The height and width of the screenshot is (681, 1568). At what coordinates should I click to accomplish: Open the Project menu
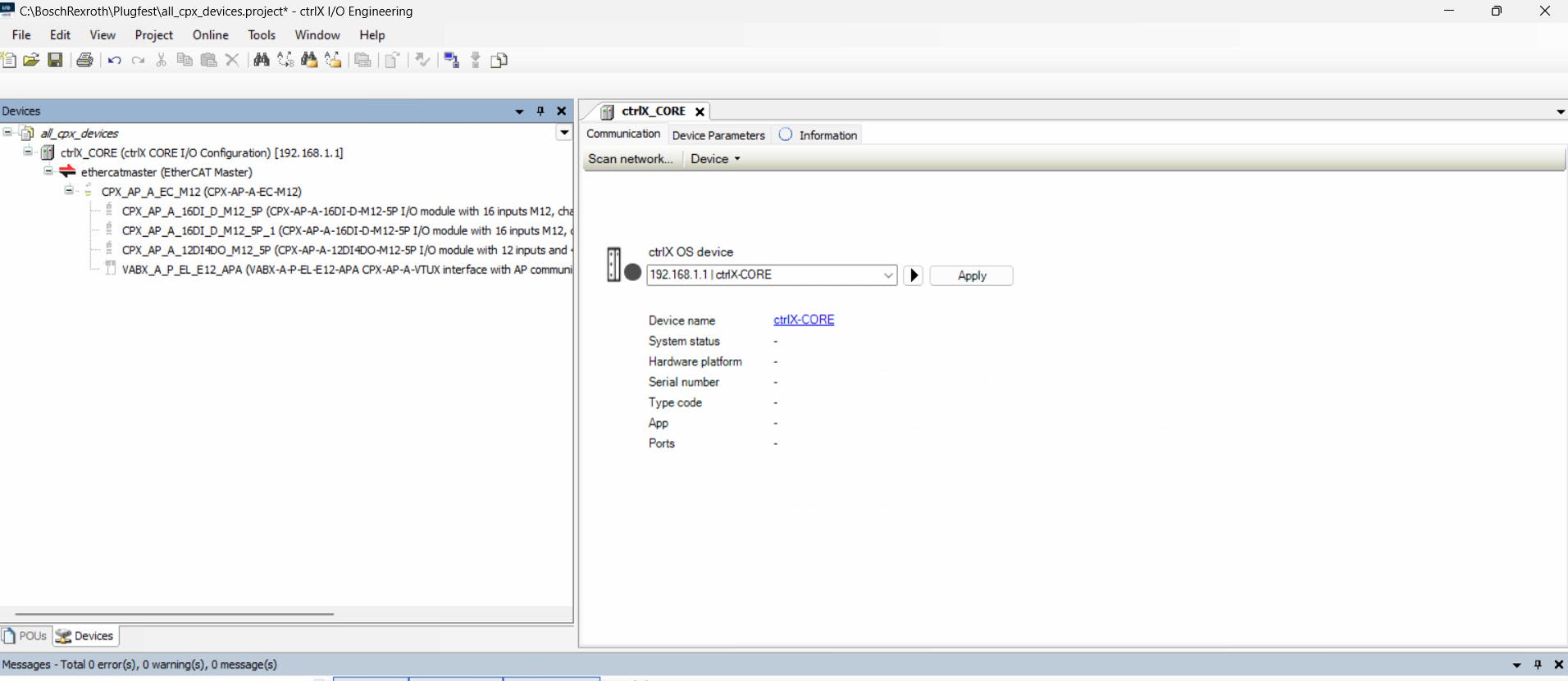pos(153,35)
